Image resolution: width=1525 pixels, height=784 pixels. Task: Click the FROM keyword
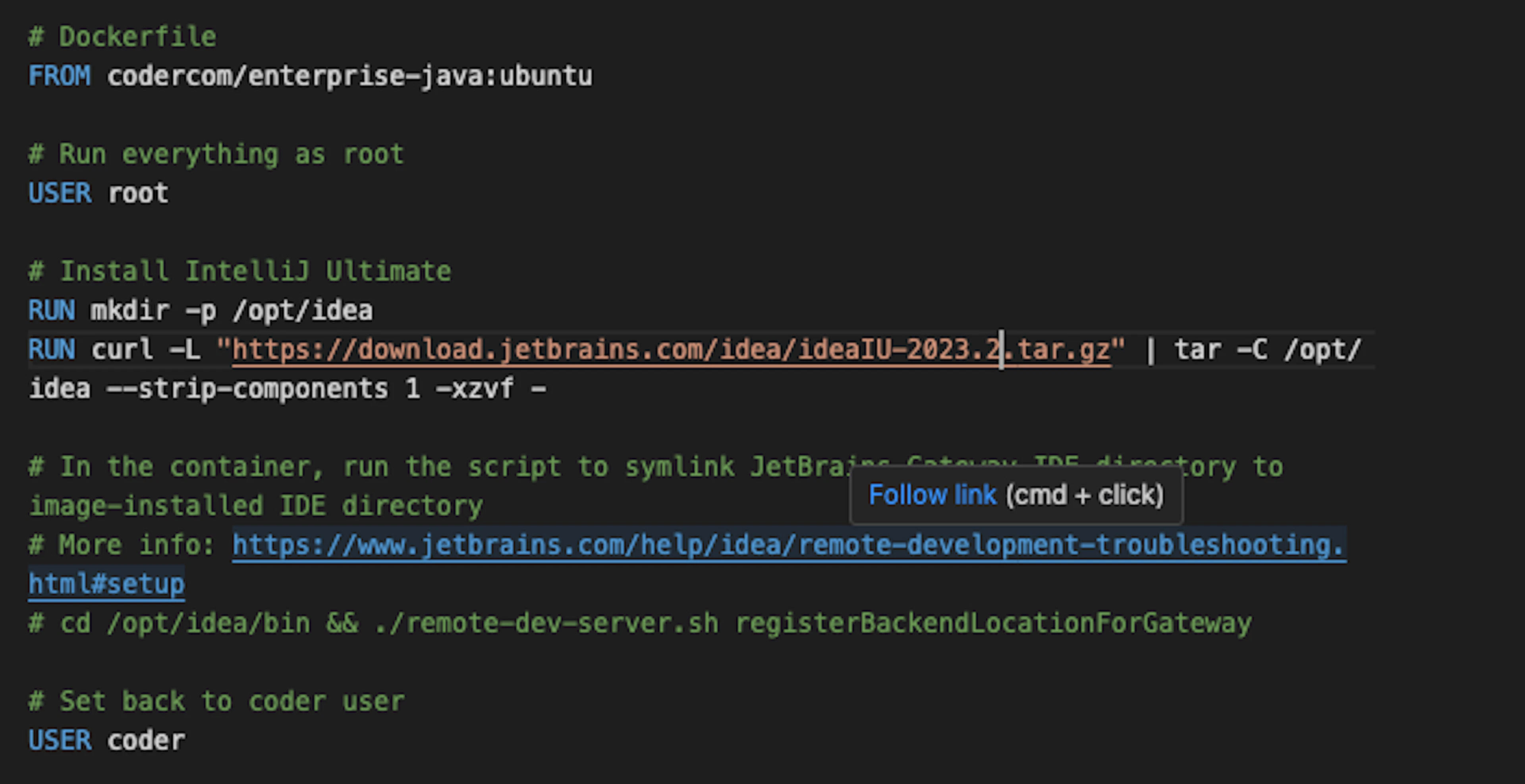click(x=60, y=76)
